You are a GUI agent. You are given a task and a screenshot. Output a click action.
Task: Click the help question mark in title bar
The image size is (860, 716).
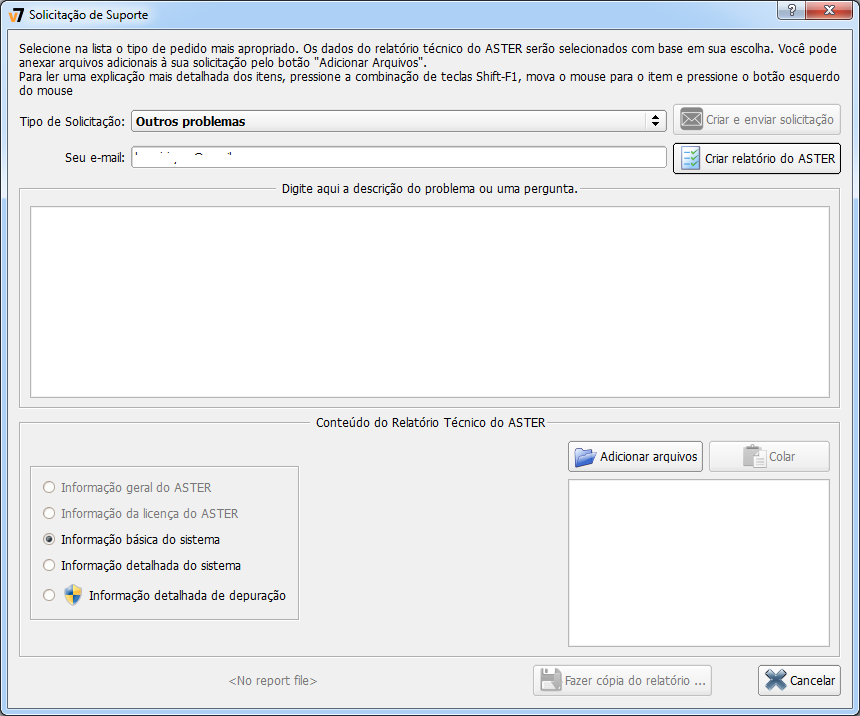791,9
